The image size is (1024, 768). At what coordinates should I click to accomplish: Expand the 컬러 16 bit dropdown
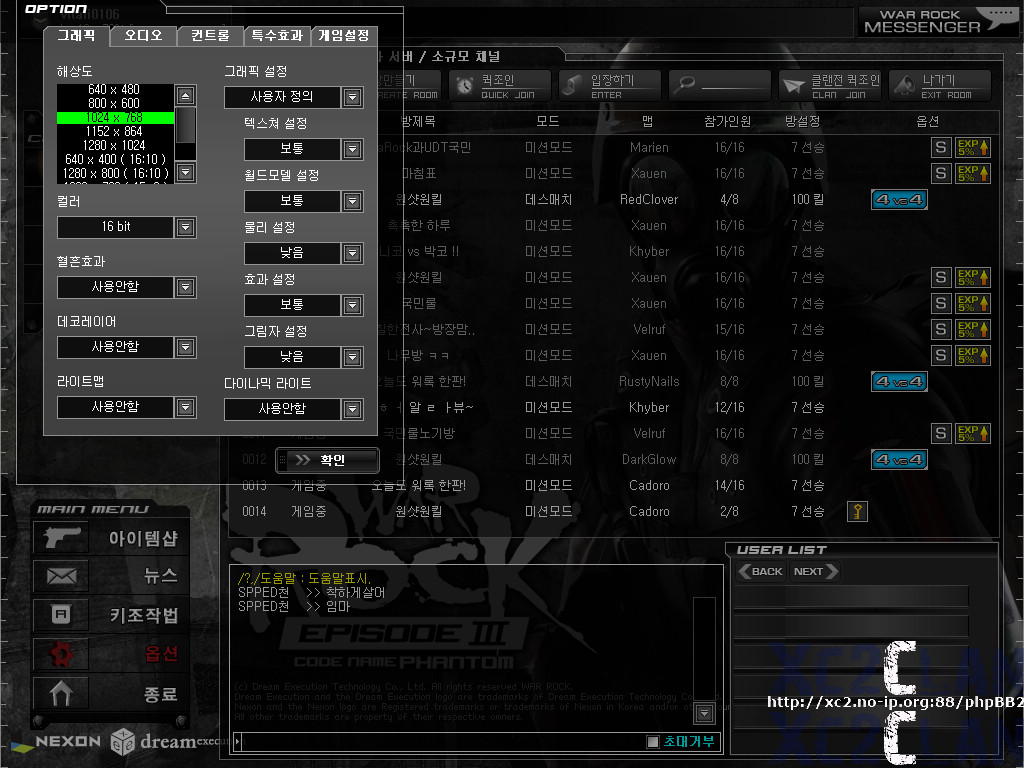185,228
